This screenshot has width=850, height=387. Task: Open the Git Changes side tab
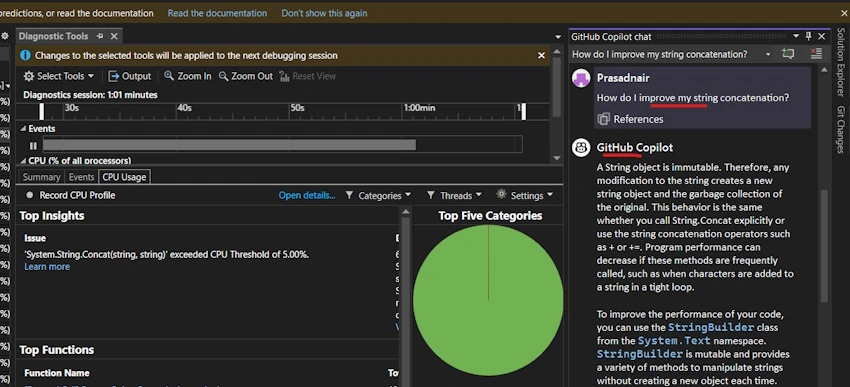tap(841, 130)
